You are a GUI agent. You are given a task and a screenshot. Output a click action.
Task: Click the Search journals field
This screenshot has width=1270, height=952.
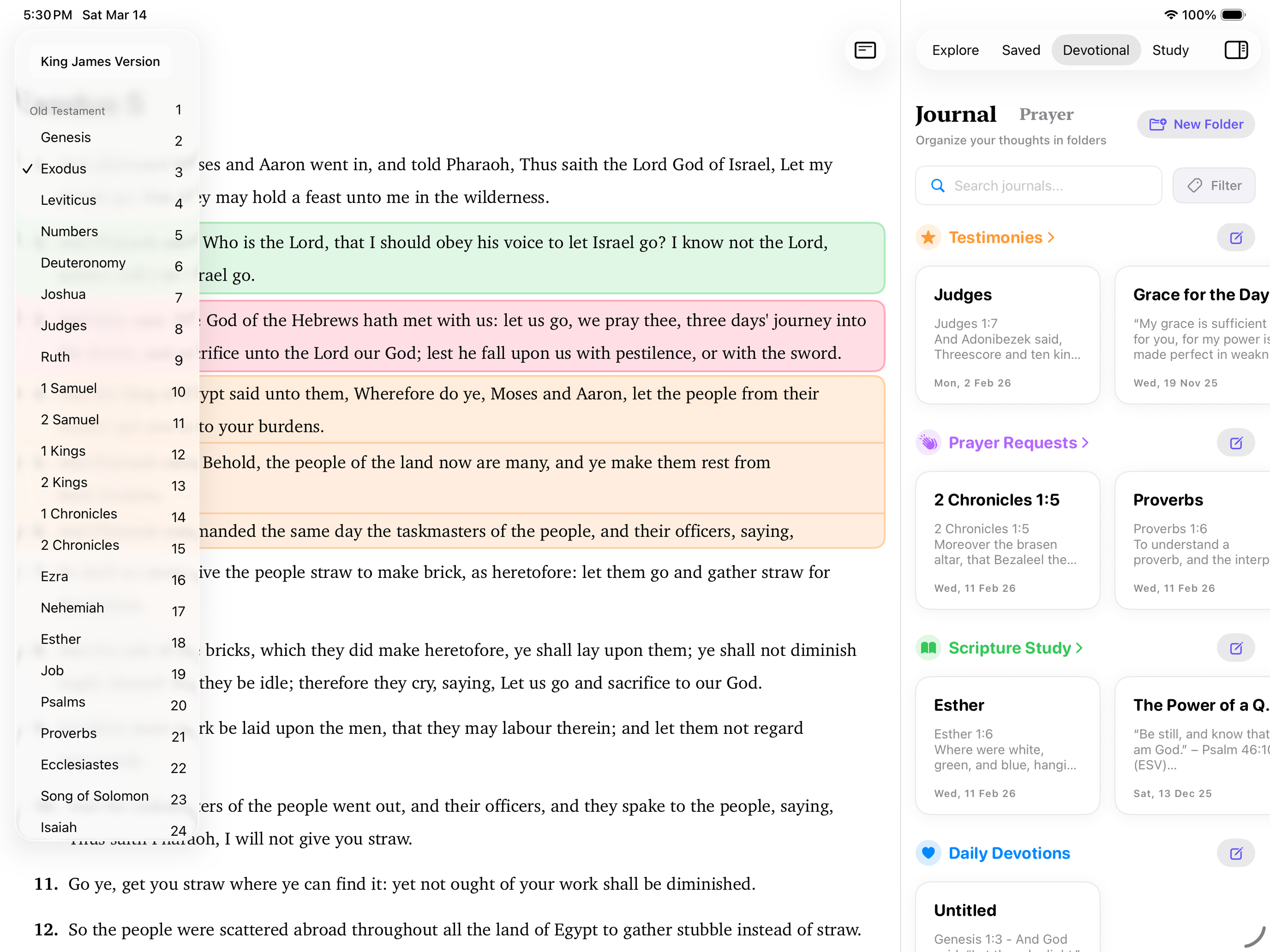click(1038, 185)
